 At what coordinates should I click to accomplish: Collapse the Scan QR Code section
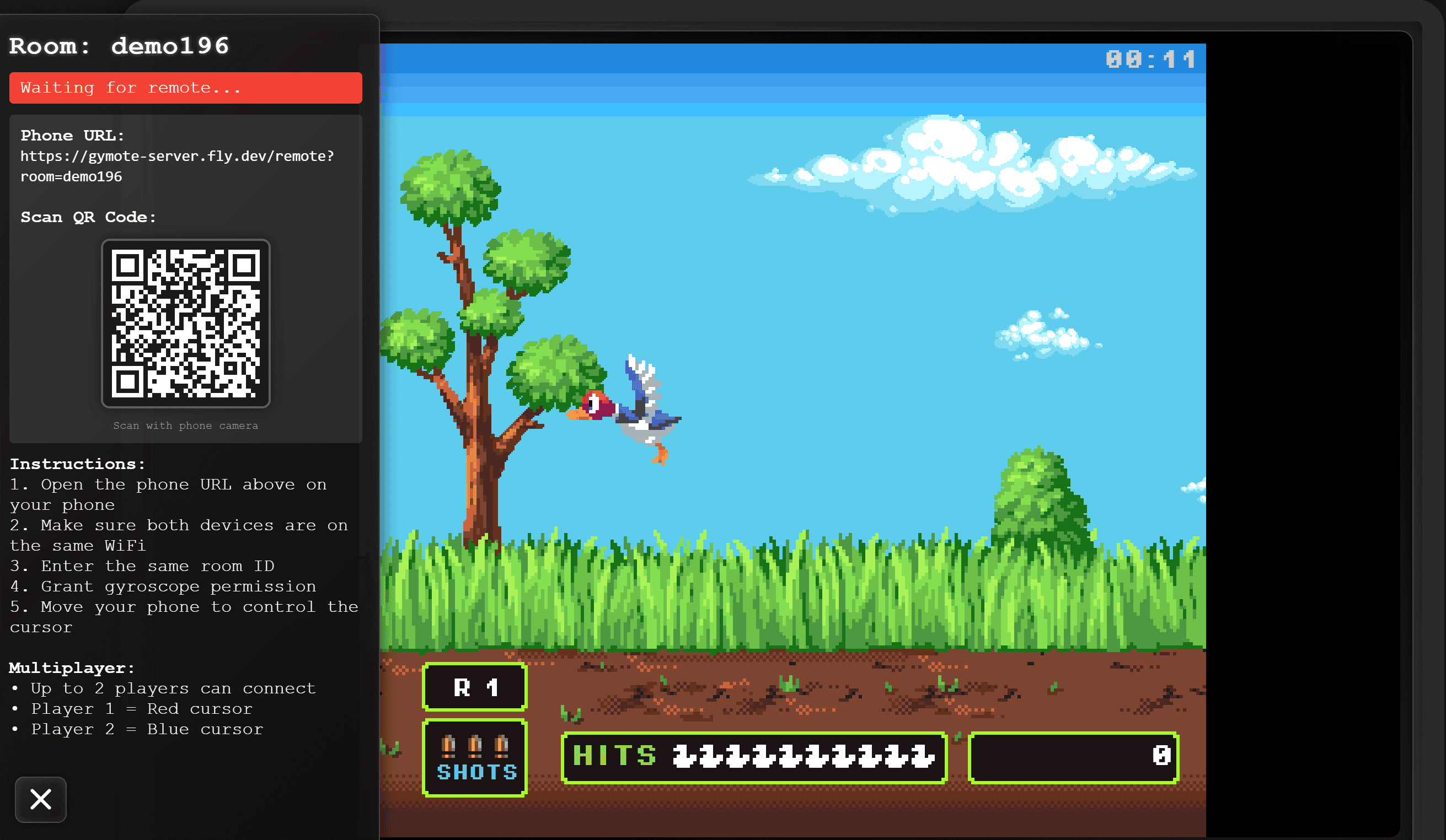click(87, 217)
